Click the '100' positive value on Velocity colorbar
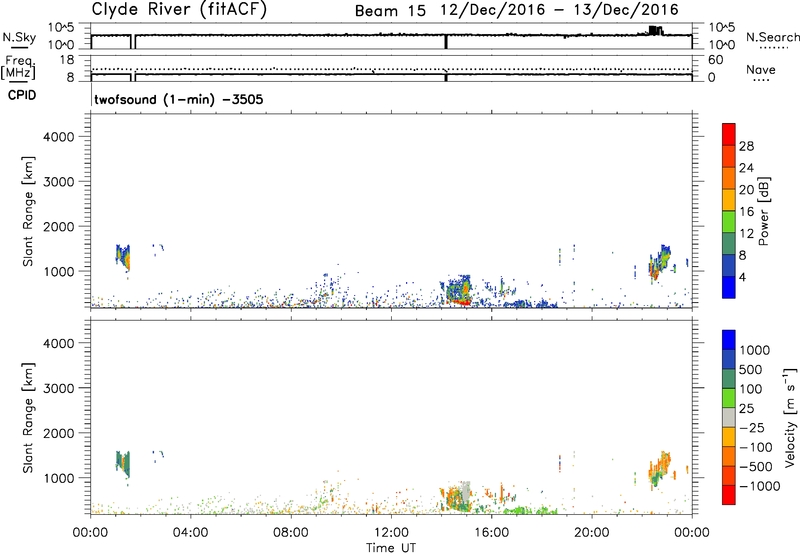The width and height of the screenshot is (800, 554). click(x=751, y=389)
